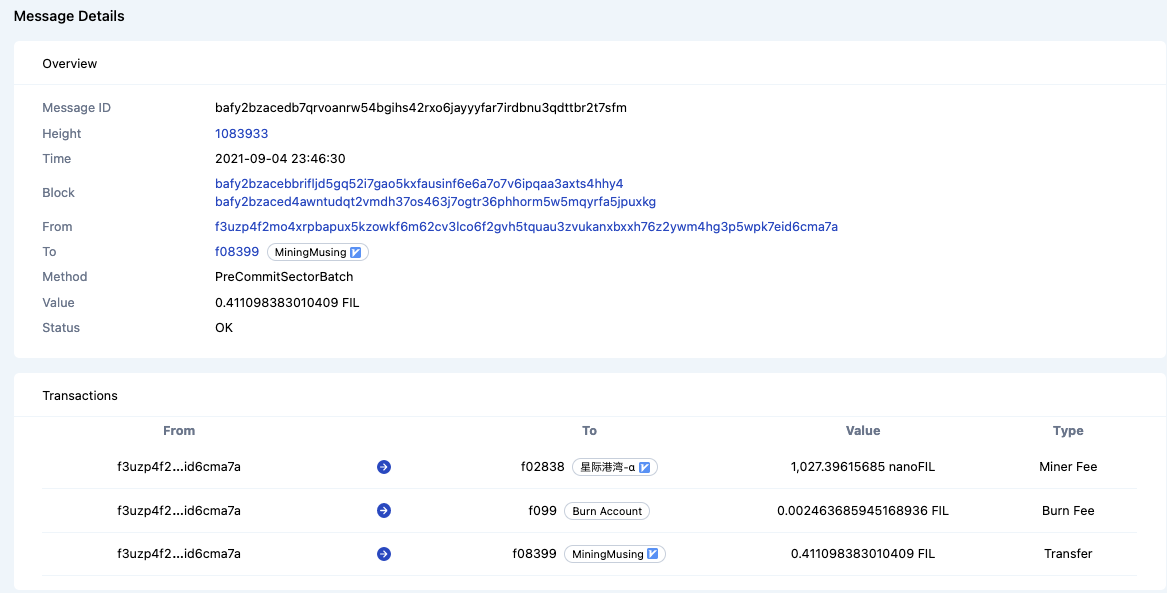
Task: Click the MiningMusing tag in Overview
Action: point(318,252)
